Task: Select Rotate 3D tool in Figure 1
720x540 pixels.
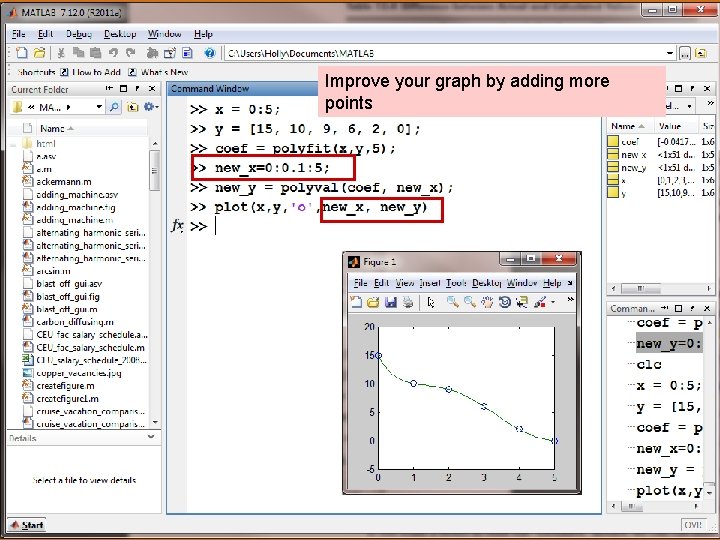Action: [504, 302]
